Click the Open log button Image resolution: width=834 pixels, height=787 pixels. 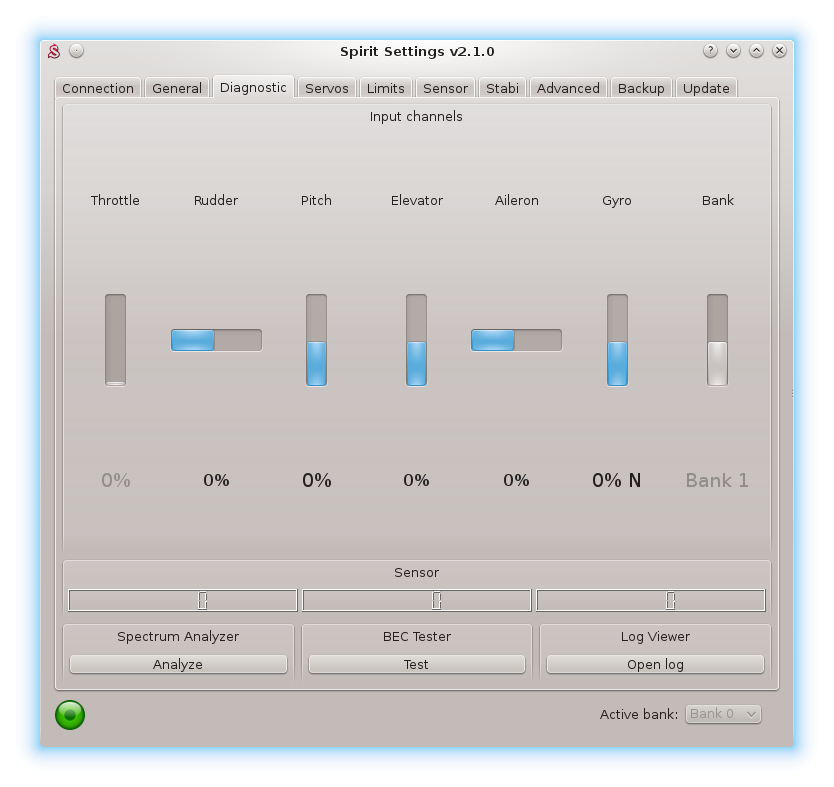(x=655, y=664)
